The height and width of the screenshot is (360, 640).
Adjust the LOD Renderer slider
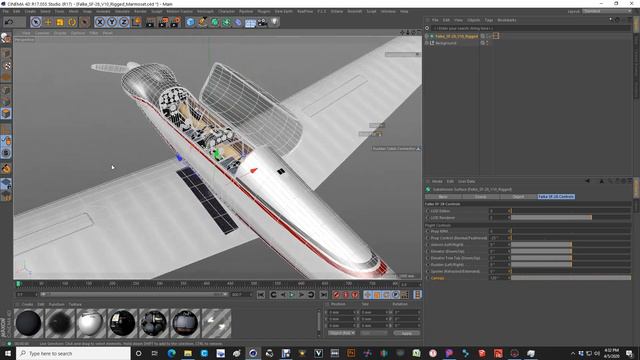[571, 218]
